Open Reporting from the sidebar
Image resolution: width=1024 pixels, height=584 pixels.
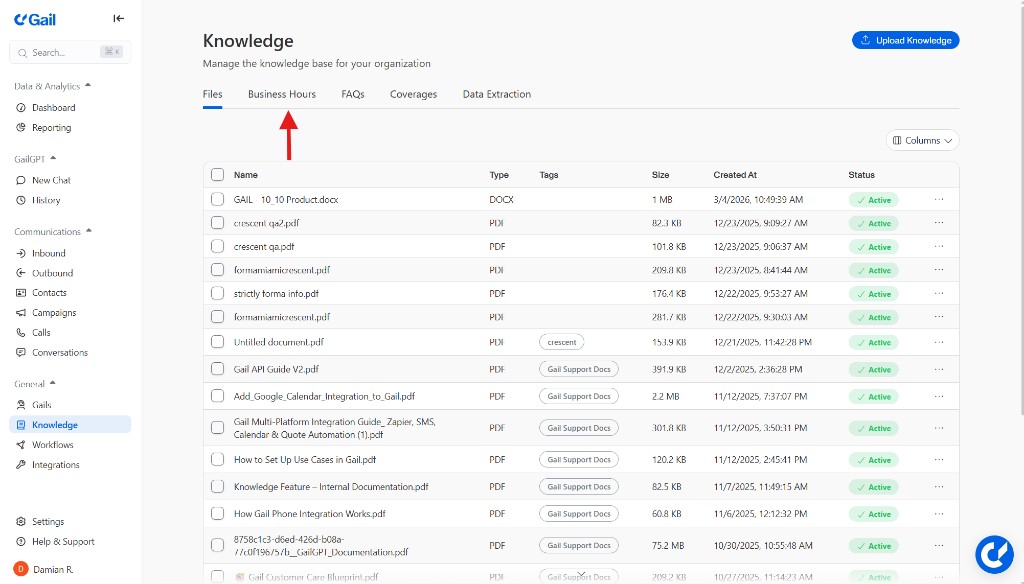[x=51, y=128]
